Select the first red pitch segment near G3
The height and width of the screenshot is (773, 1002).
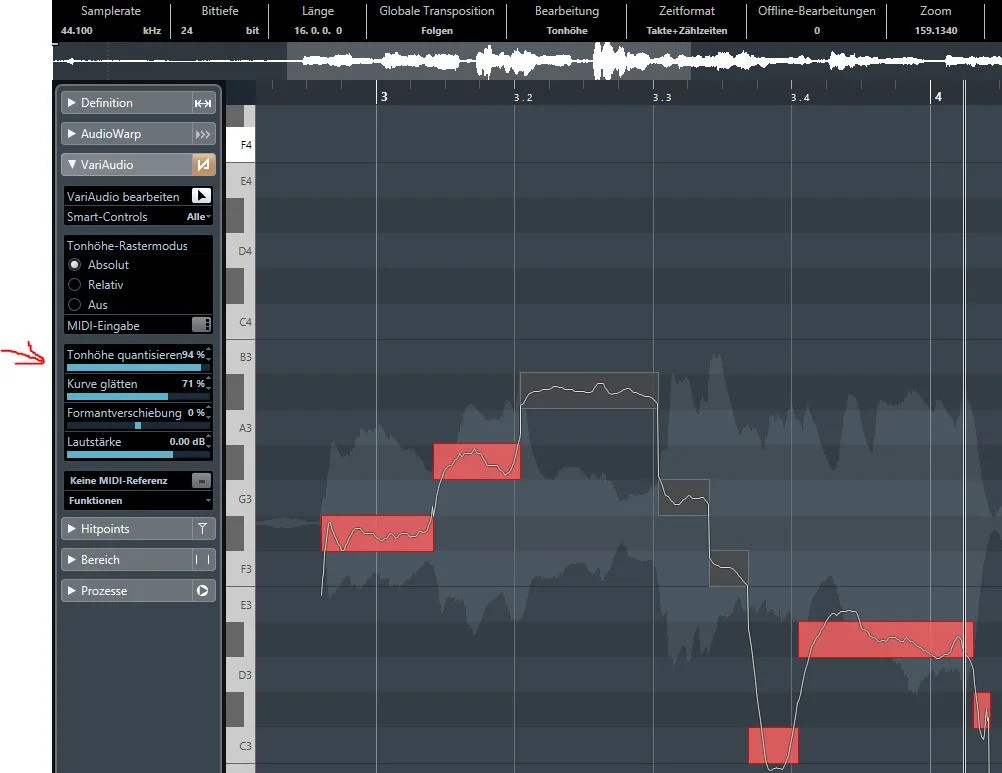click(x=377, y=533)
